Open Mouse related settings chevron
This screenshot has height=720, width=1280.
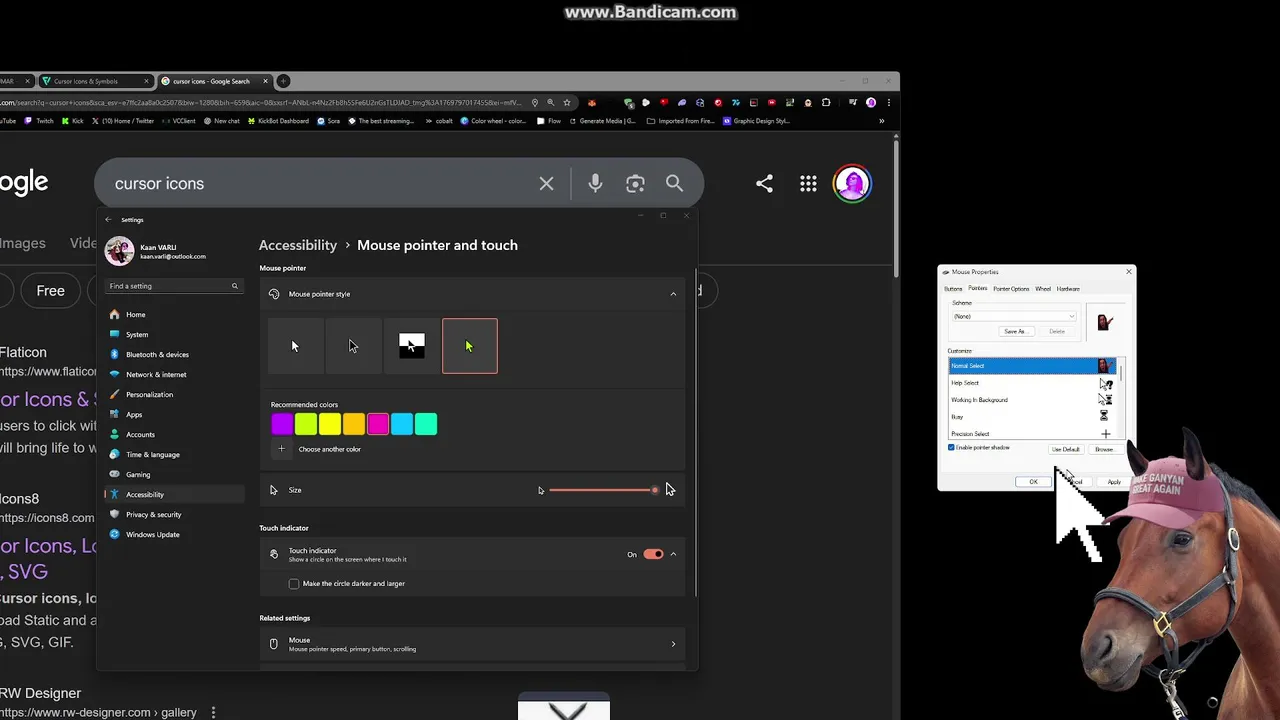point(673,644)
